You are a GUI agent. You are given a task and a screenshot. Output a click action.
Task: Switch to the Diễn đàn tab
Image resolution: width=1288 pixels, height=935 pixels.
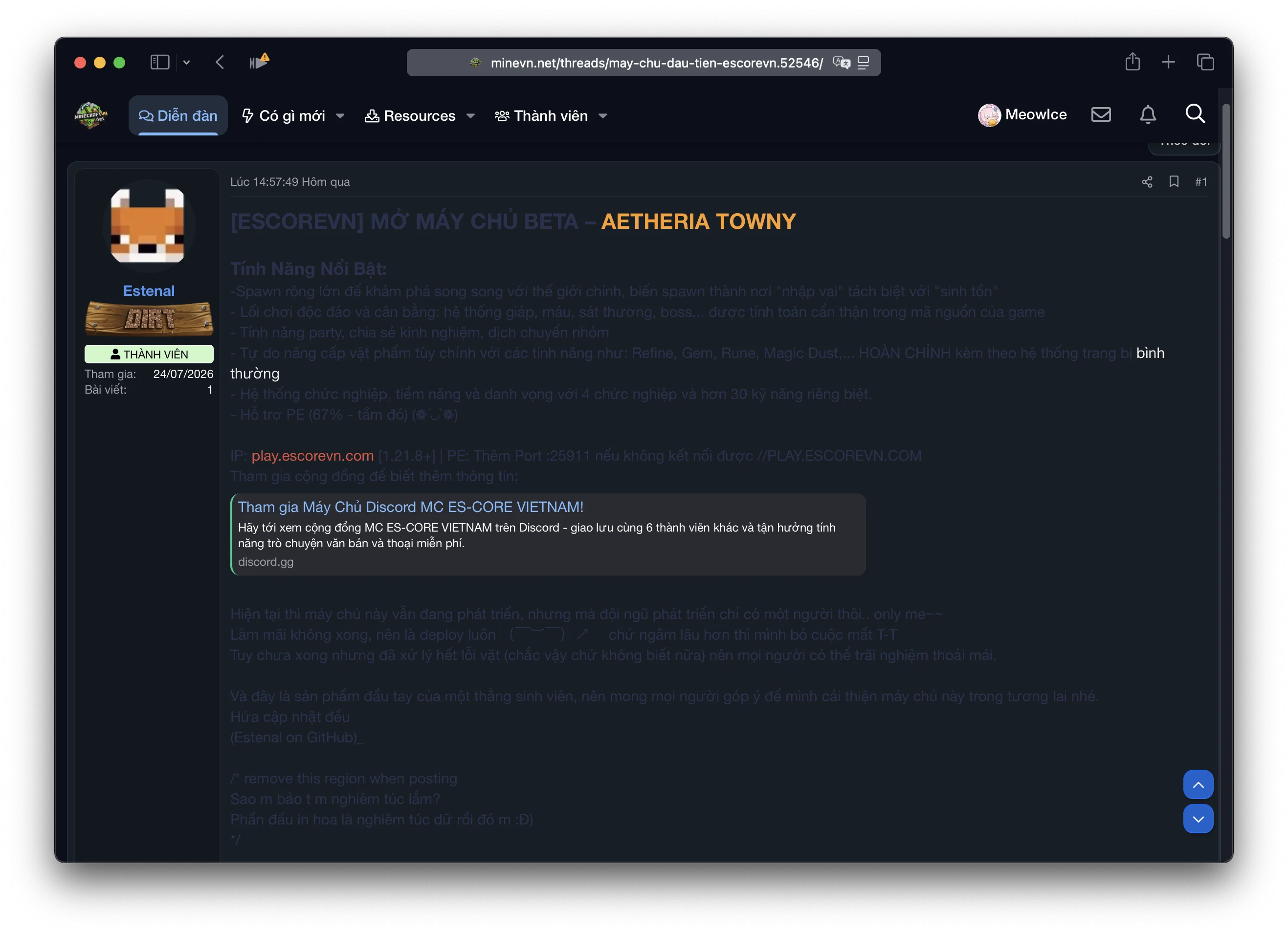pyautogui.click(x=178, y=115)
